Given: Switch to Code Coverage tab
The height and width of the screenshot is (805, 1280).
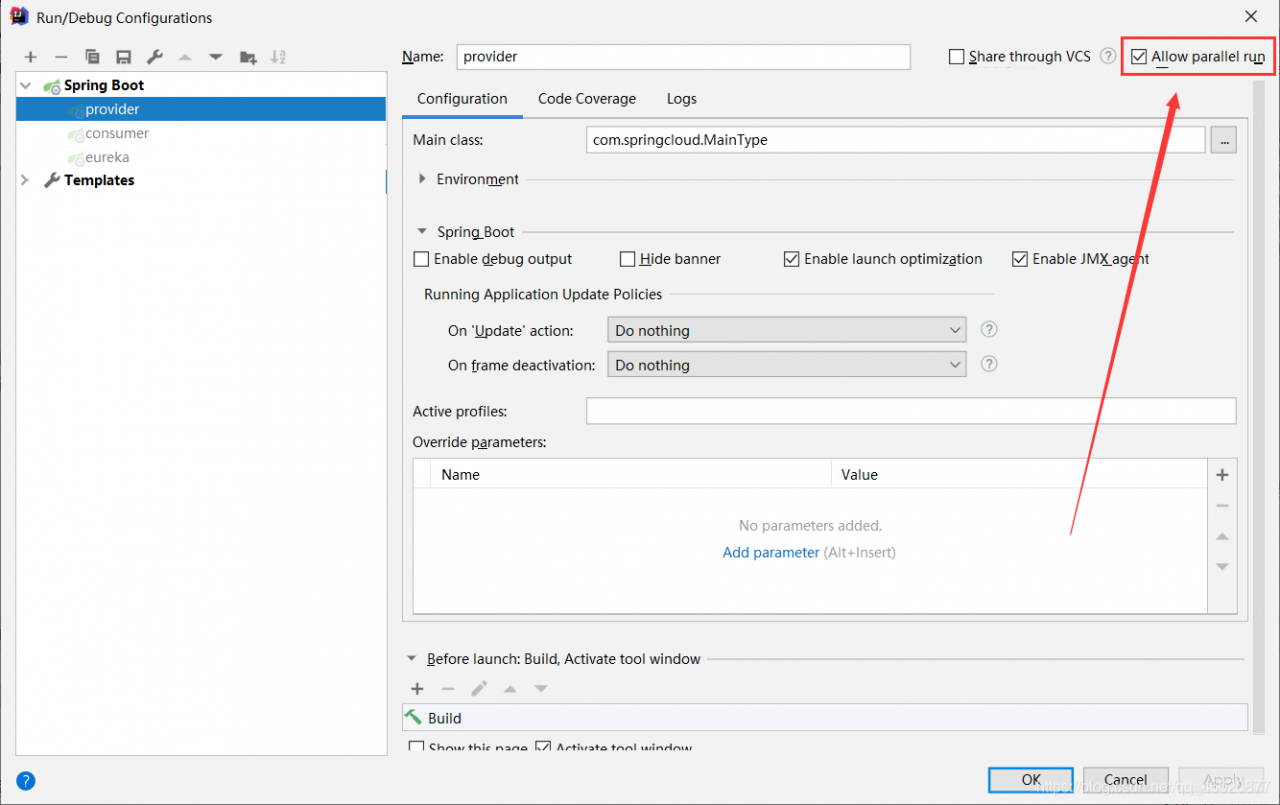Looking at the screenshot, I should pyautogui.click(x=587, y=98).
